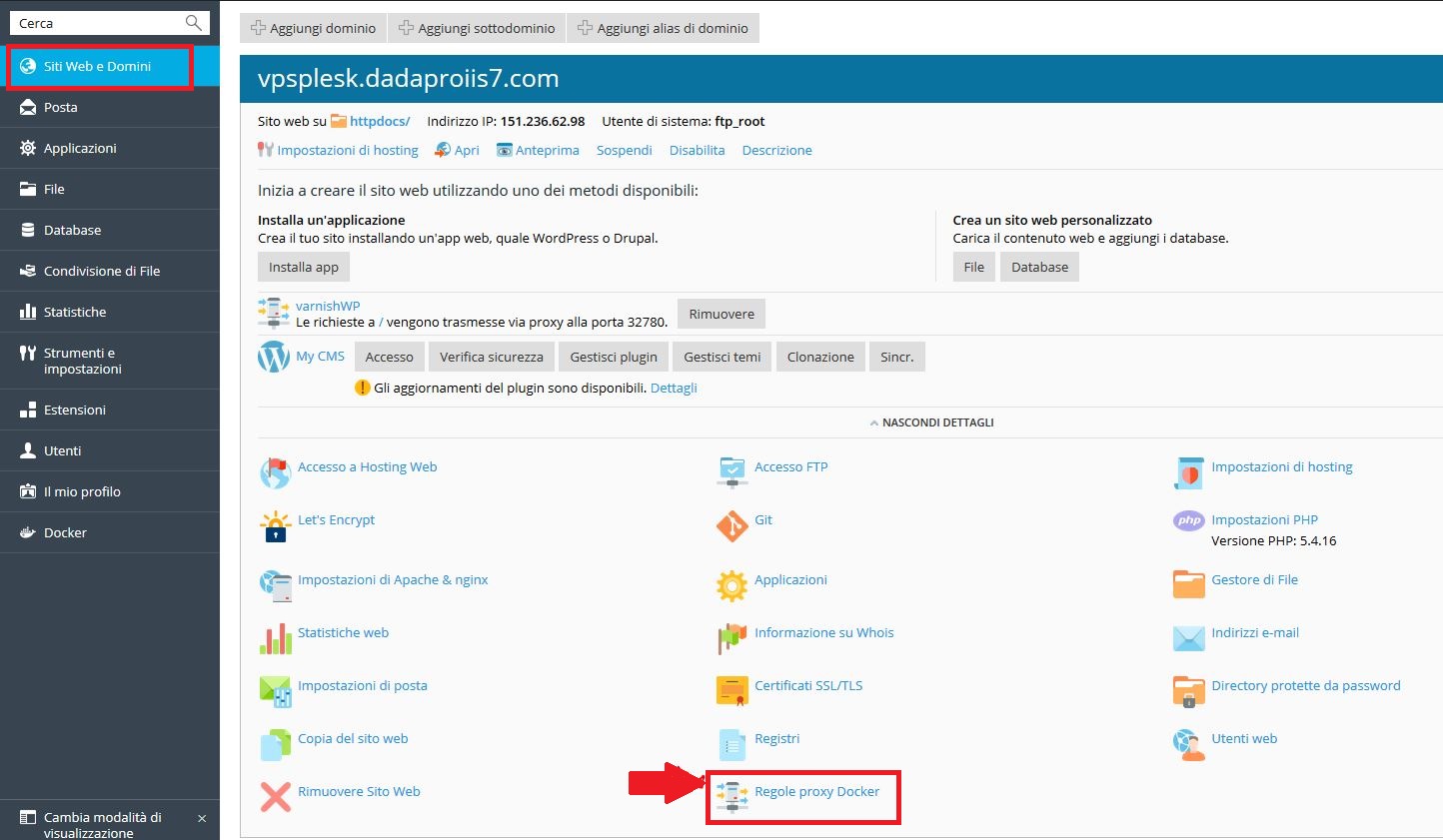Click the Accesso FTP icon
This screenshot has width=1443, height=840.
[x=732, y=472]
